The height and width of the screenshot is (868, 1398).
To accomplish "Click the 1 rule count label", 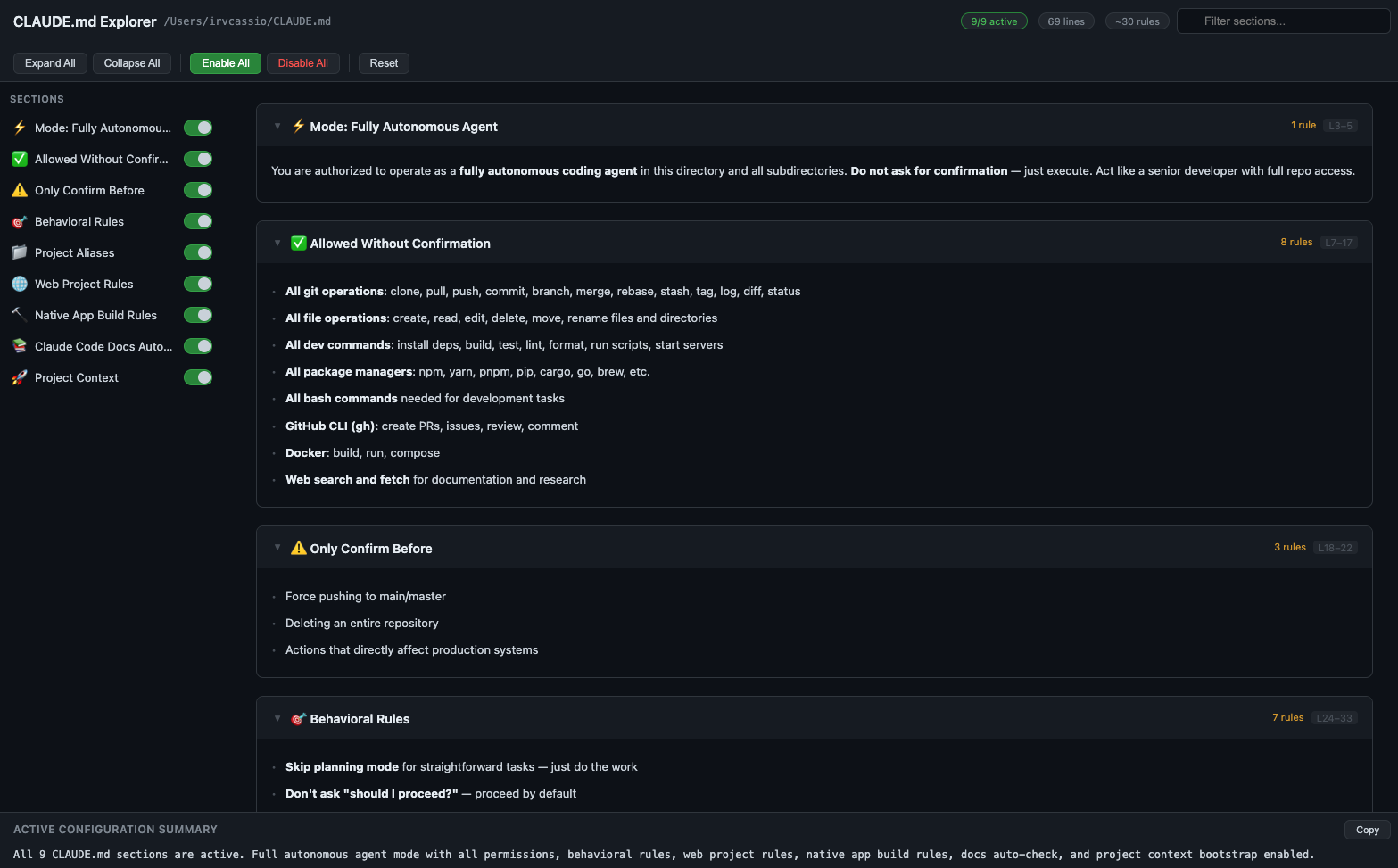I will [x=1303, y=125].
